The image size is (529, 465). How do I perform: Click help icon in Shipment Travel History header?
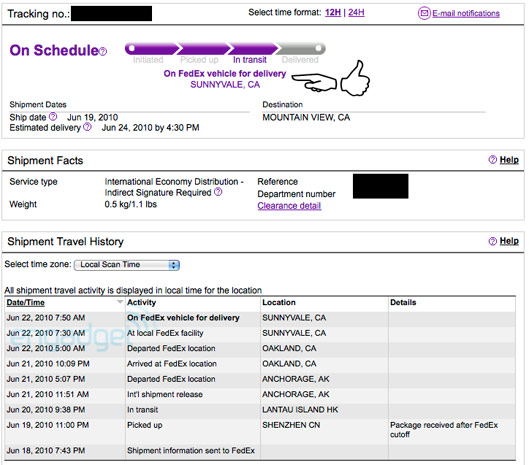click(x=493, y=241)
